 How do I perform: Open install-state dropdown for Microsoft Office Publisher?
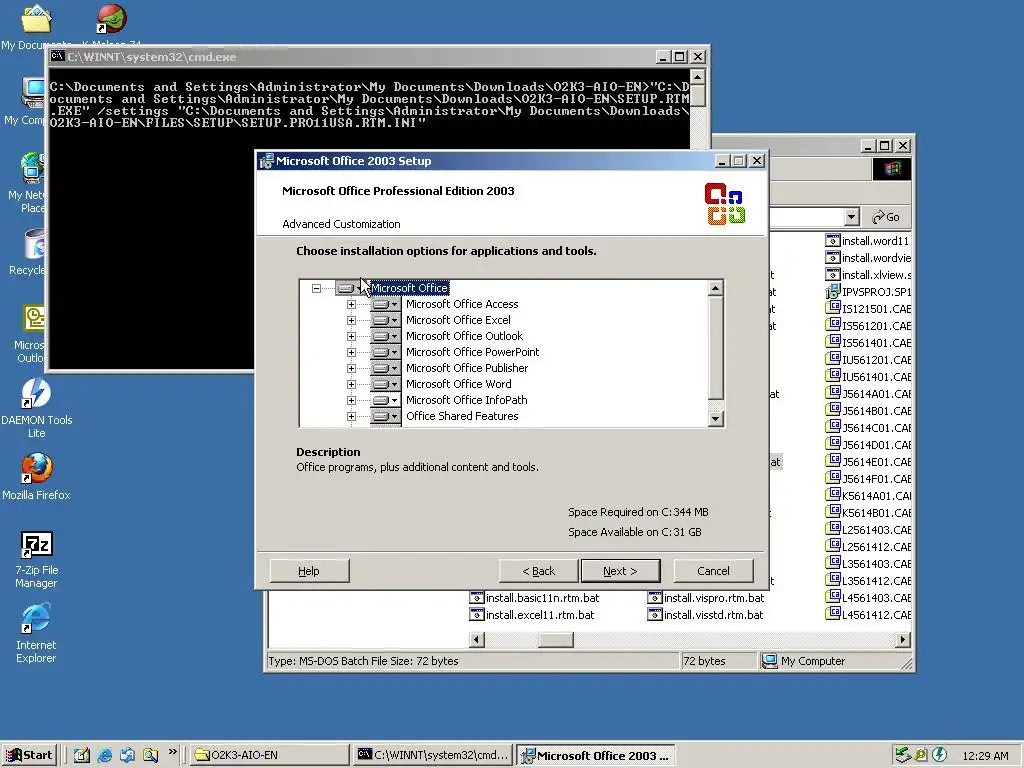(x=385, y=368)
